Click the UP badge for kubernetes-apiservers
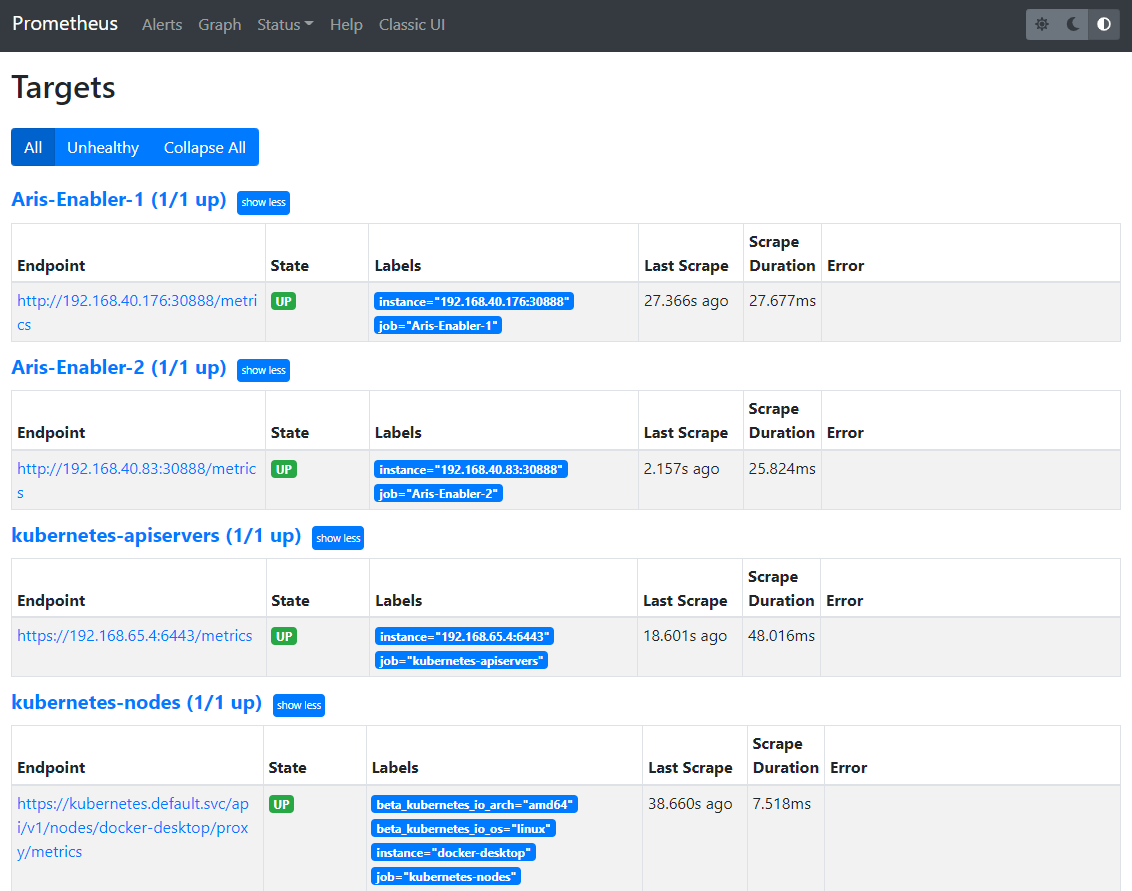 [284, 636]
